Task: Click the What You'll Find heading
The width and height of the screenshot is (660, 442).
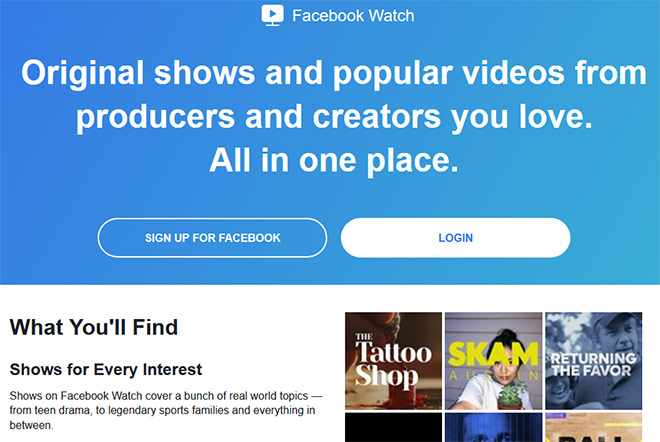Action: (x=94, y=327)
